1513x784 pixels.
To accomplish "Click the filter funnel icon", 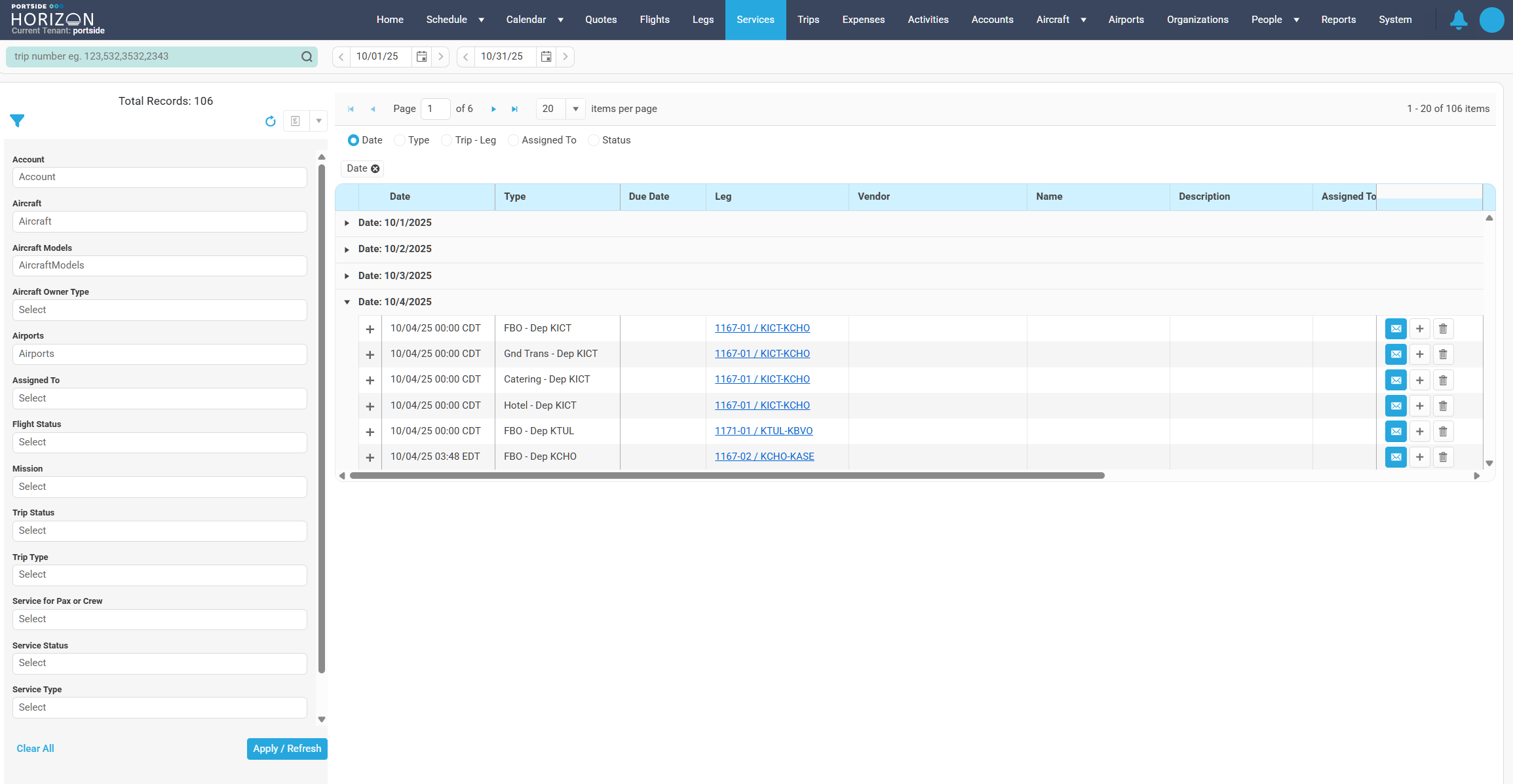I will 18,121.
